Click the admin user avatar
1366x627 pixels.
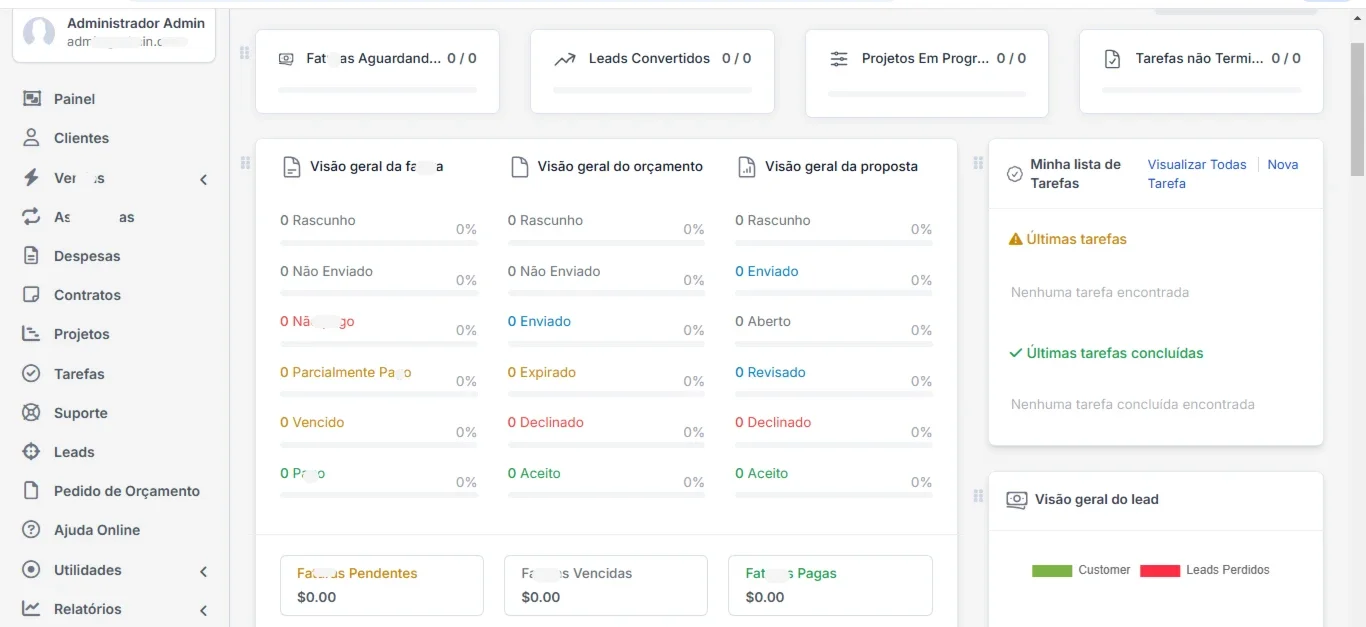pos(39,33)
